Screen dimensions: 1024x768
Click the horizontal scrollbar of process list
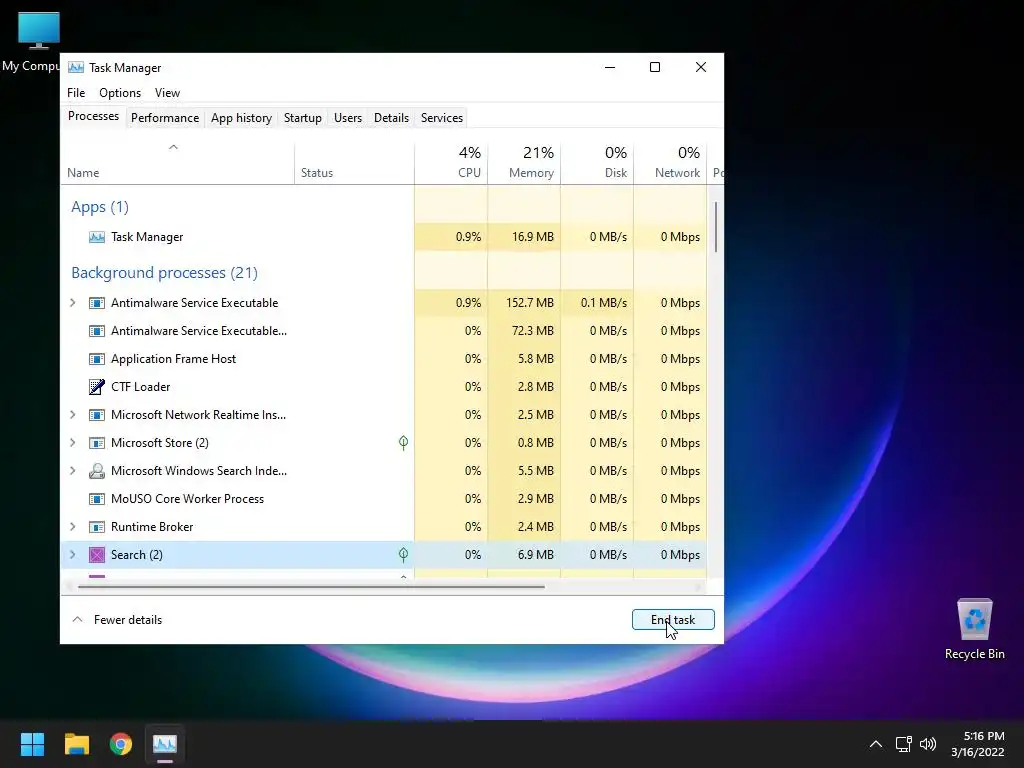[312, 586]
